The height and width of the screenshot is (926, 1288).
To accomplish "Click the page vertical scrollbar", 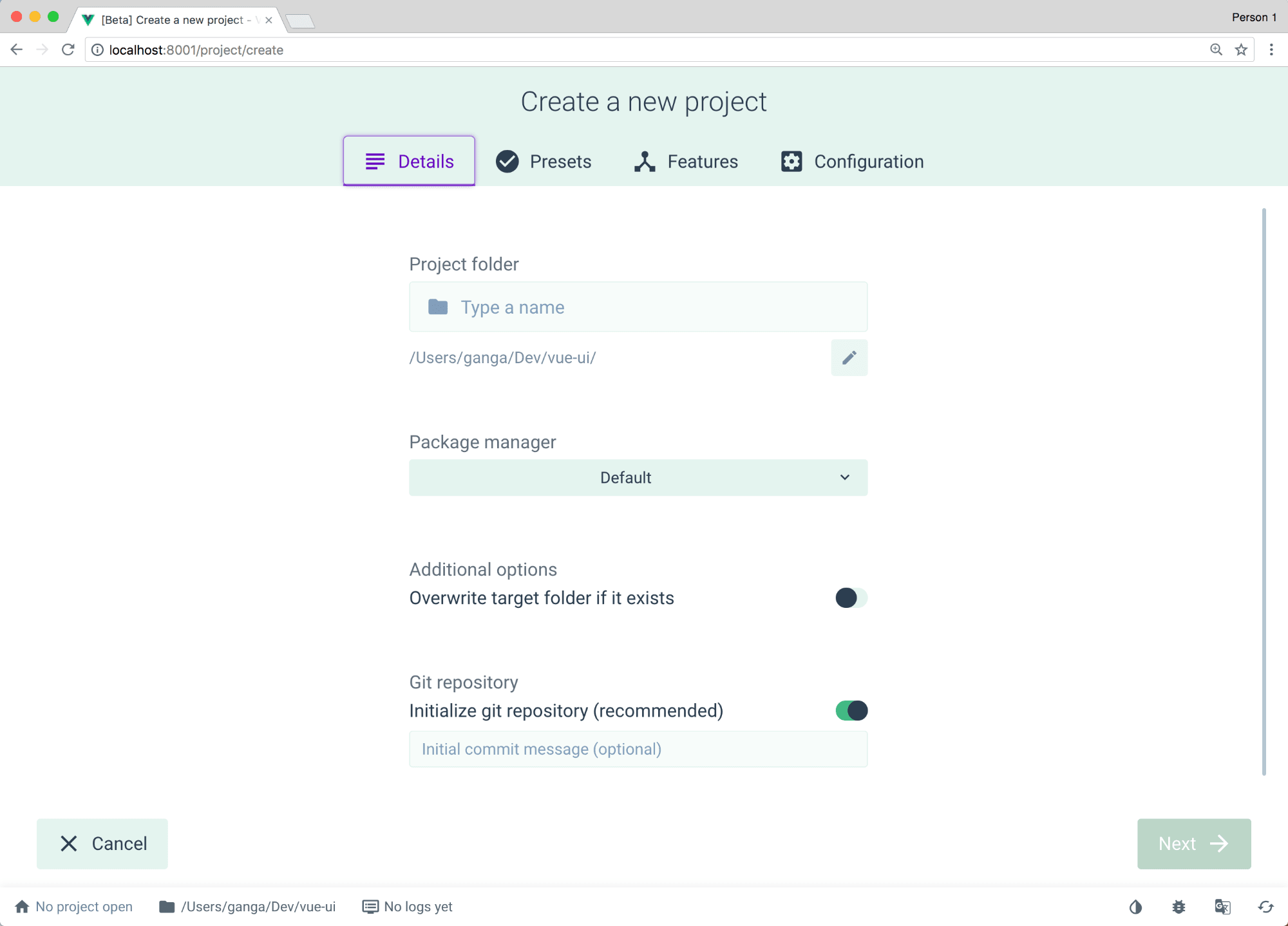I will pyautogui.click(x=1264, y=492).
